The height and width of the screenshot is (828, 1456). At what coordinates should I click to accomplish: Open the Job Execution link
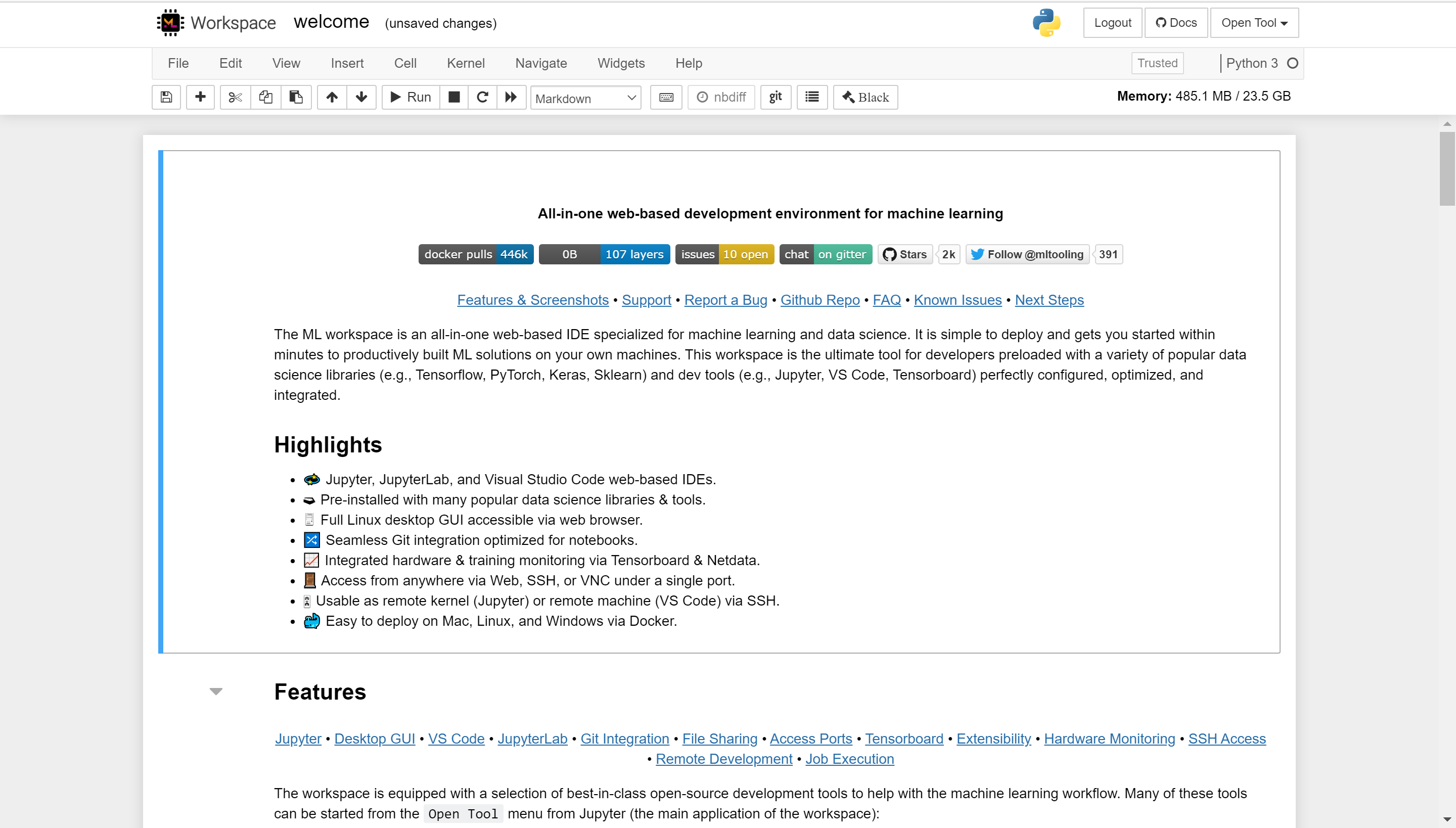(850, 759)
